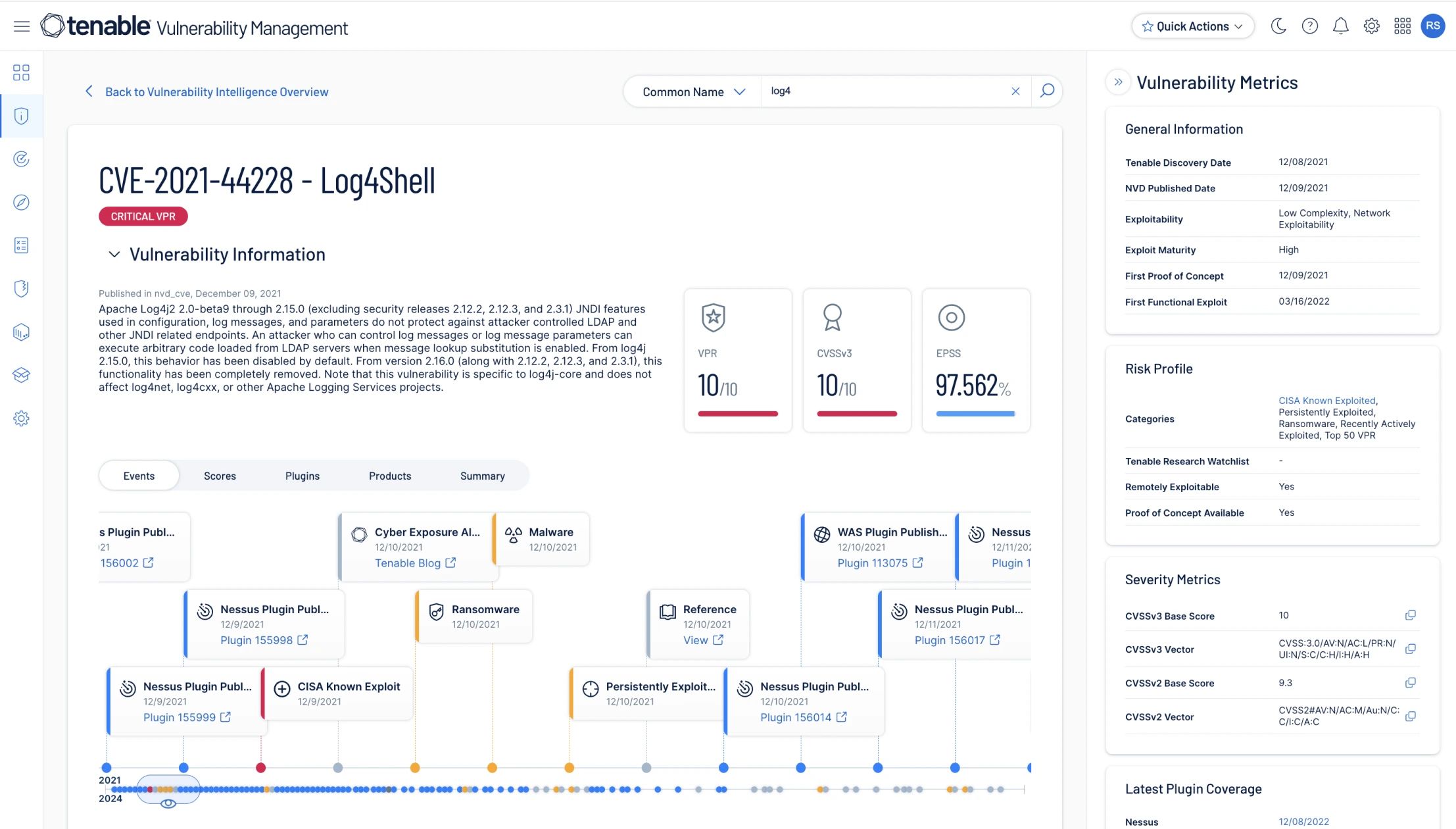
Task: Copy the CVSSv2 Vector string
Action: pos(1410,716)
